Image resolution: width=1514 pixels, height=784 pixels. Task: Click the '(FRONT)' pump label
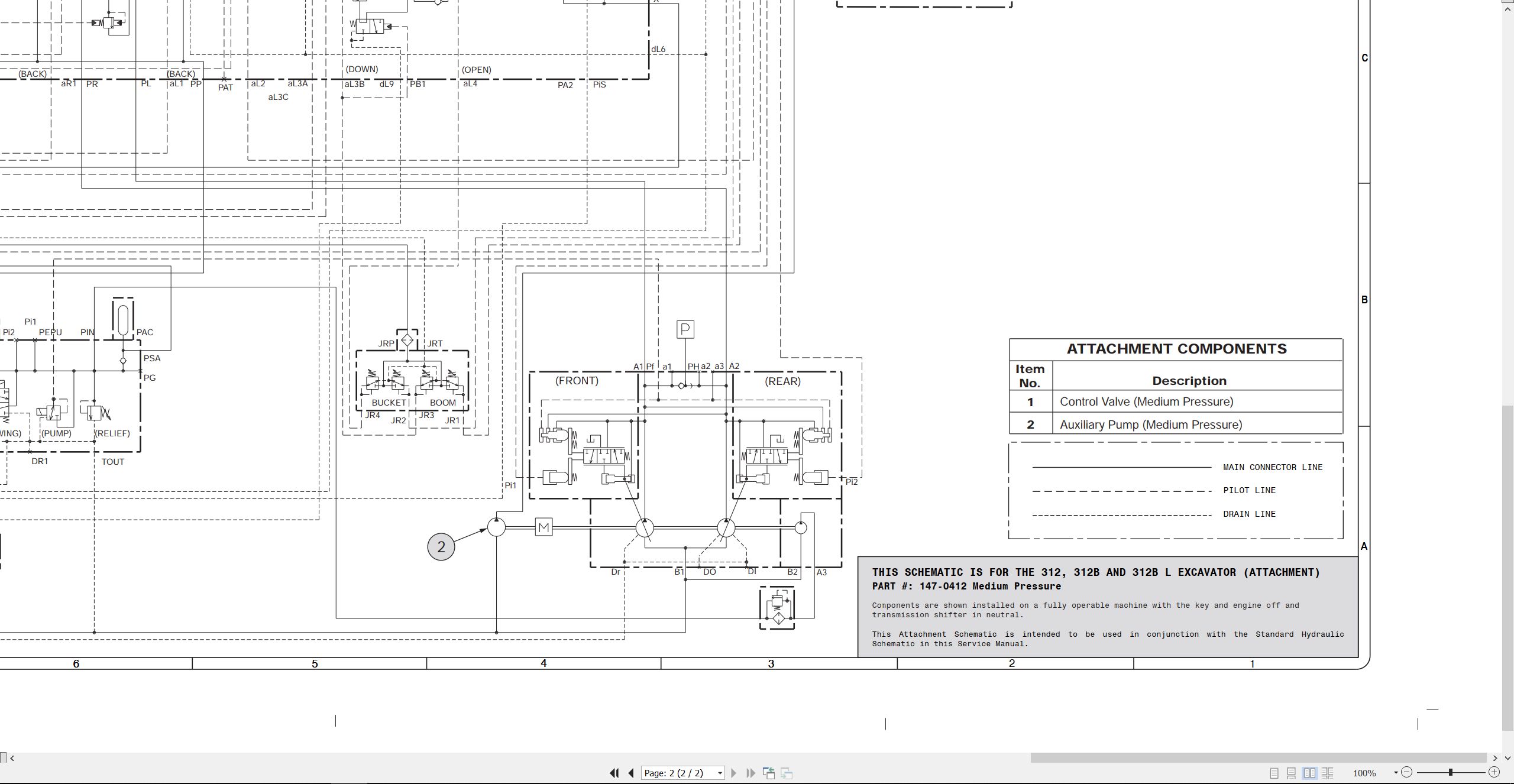(577, 381)
